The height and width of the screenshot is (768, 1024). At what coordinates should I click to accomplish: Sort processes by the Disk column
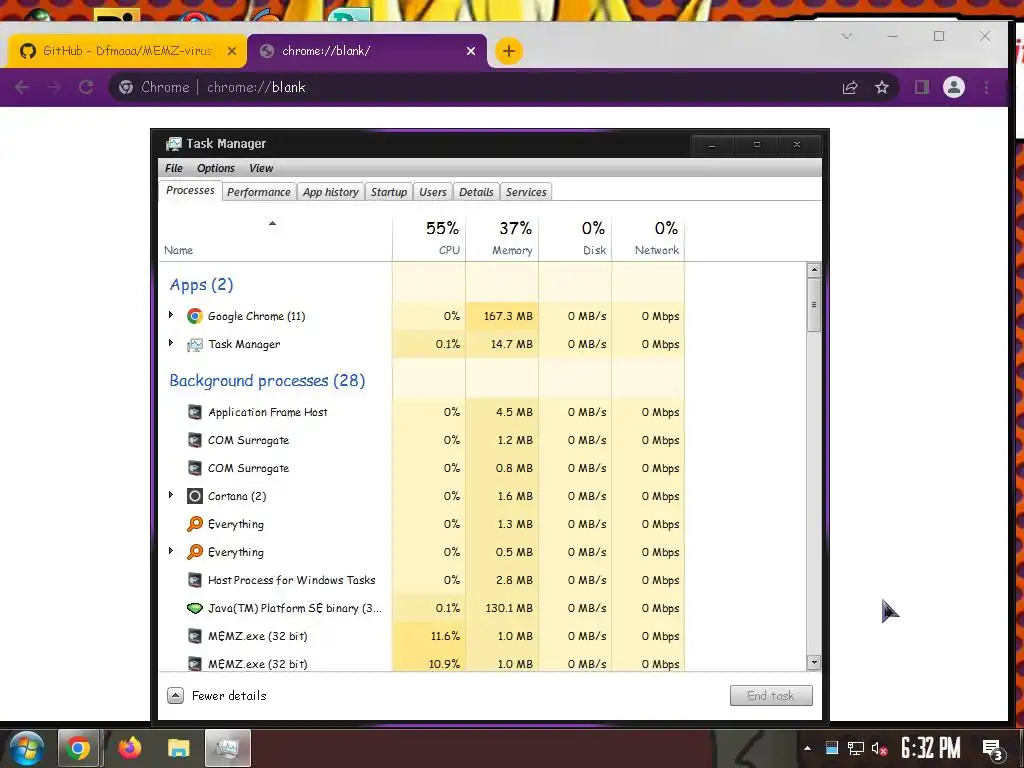[x=575, y=238]
